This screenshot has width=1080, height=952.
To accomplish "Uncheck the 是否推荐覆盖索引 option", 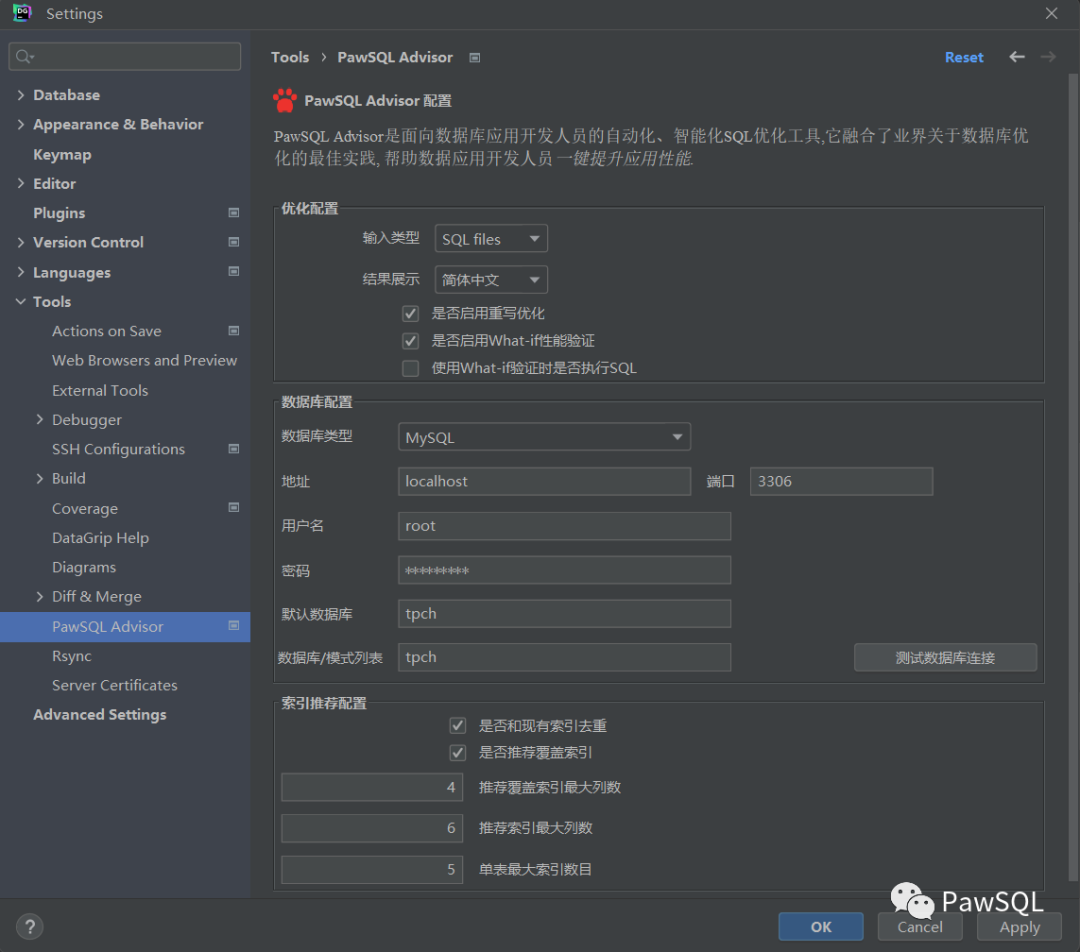I will point(458,752).
